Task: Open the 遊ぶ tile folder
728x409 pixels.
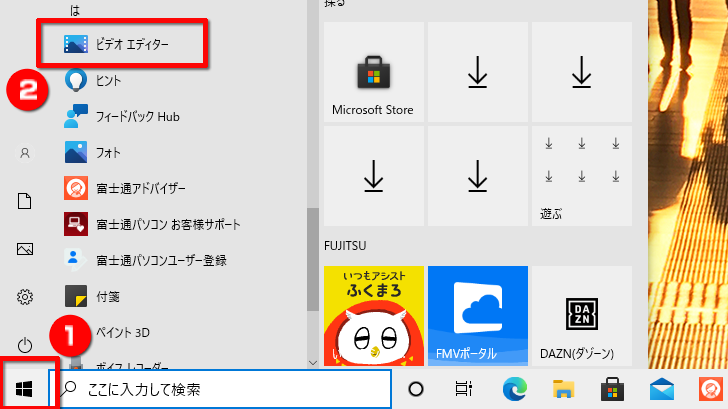Action: tap(582, 176)
